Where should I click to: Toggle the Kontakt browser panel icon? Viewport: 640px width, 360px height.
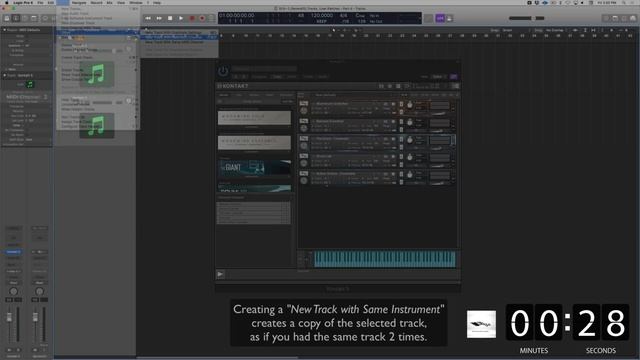[382, 86]
